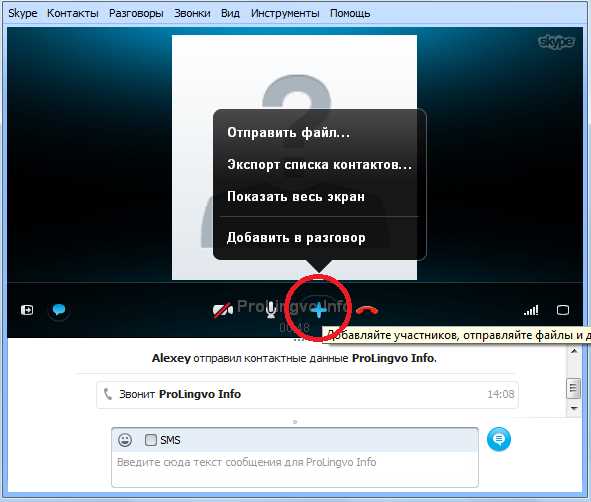The width and height of the screenshot is (591, 502).
Task: Select Добавить в разговор option
Action: point(296,238)
